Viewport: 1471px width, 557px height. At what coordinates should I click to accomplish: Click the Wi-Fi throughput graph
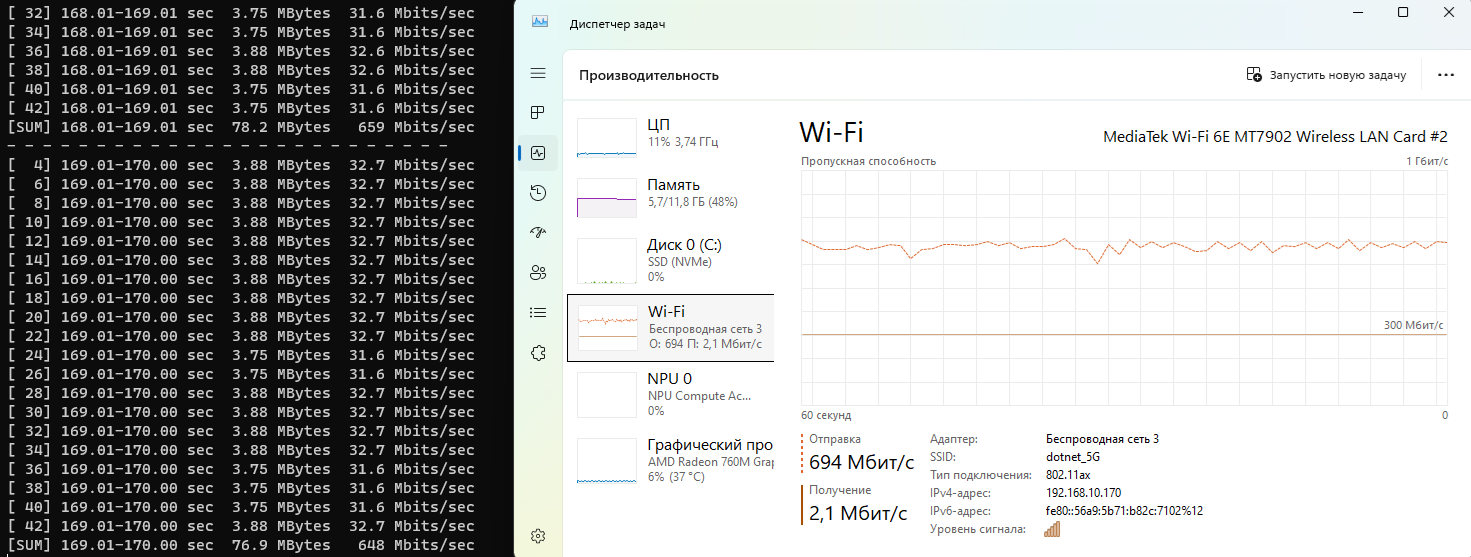pos(1124,286)
